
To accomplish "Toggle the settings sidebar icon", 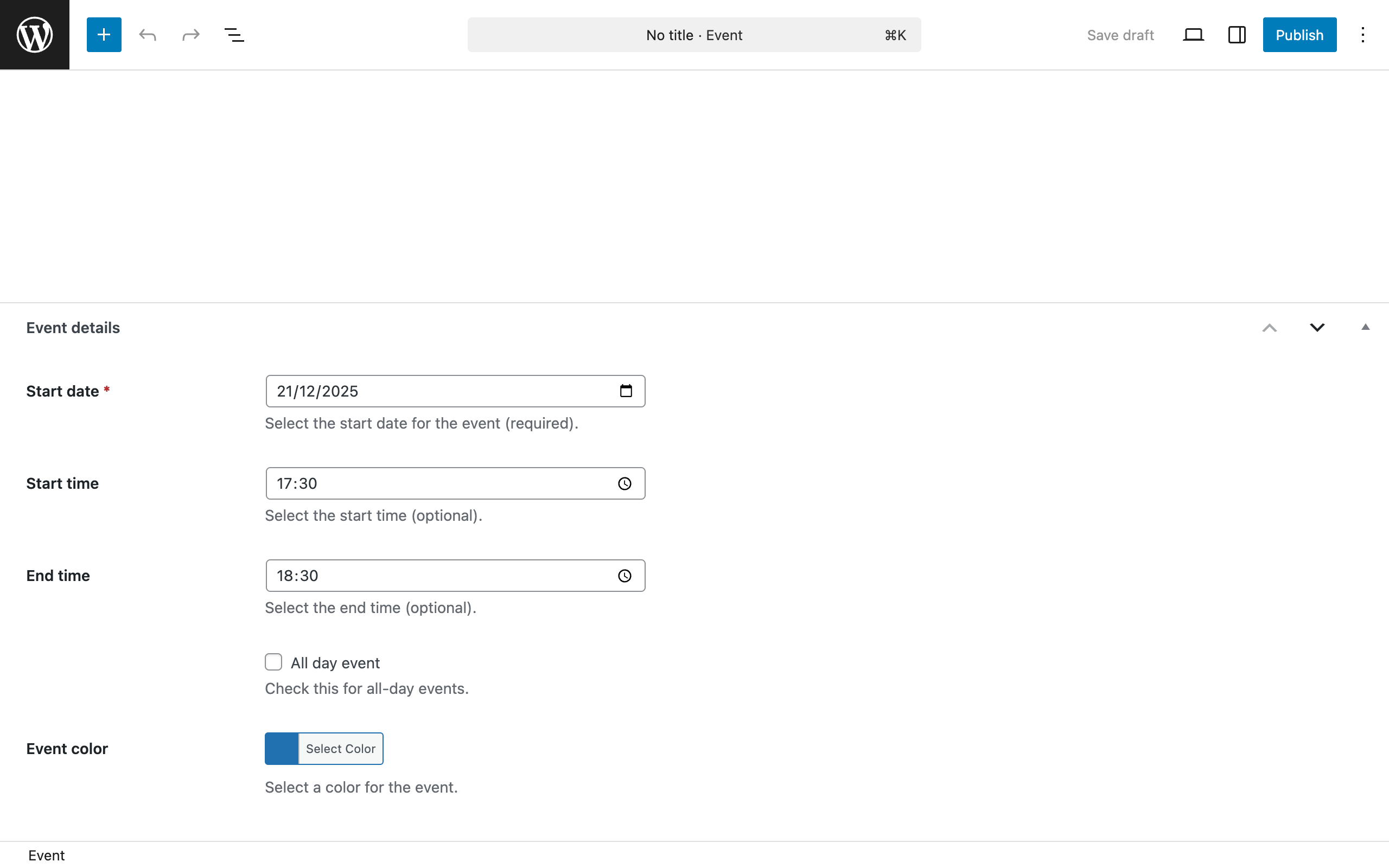I will (x=1237, y=34).
